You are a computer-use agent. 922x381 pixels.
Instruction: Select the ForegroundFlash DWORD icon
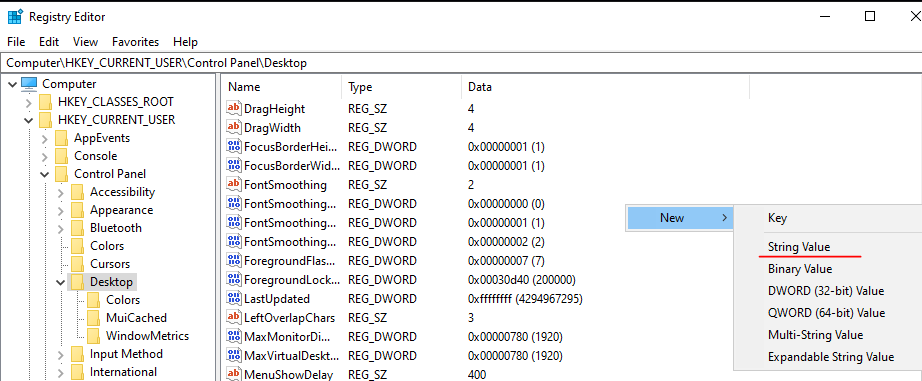pyautogui.click(x=233, y=260)
